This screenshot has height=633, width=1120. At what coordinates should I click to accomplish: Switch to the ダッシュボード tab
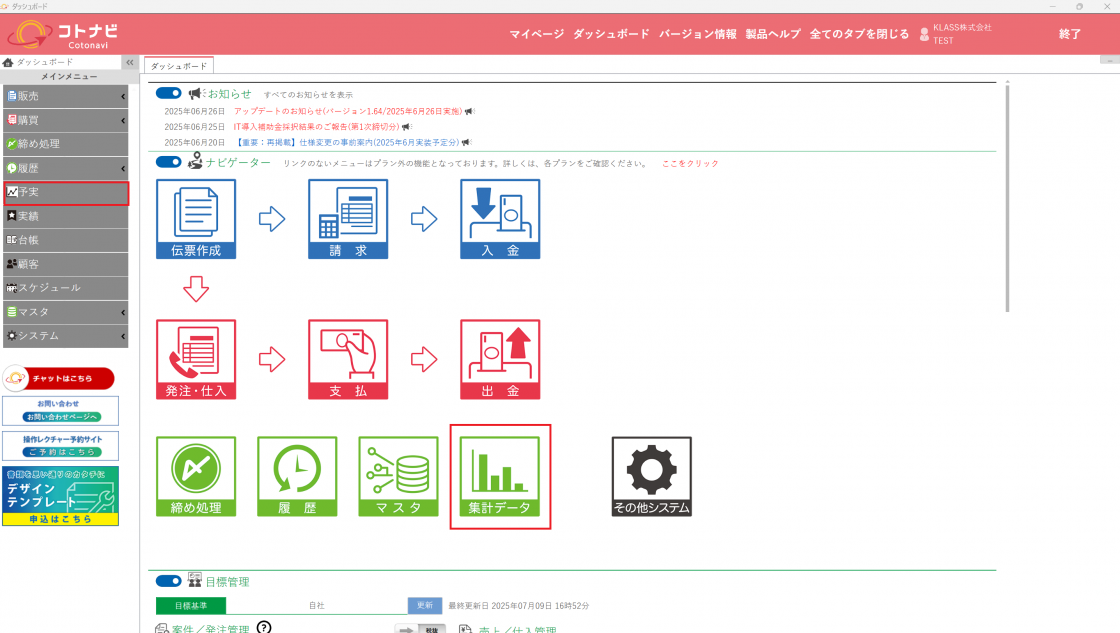(178, 66)
